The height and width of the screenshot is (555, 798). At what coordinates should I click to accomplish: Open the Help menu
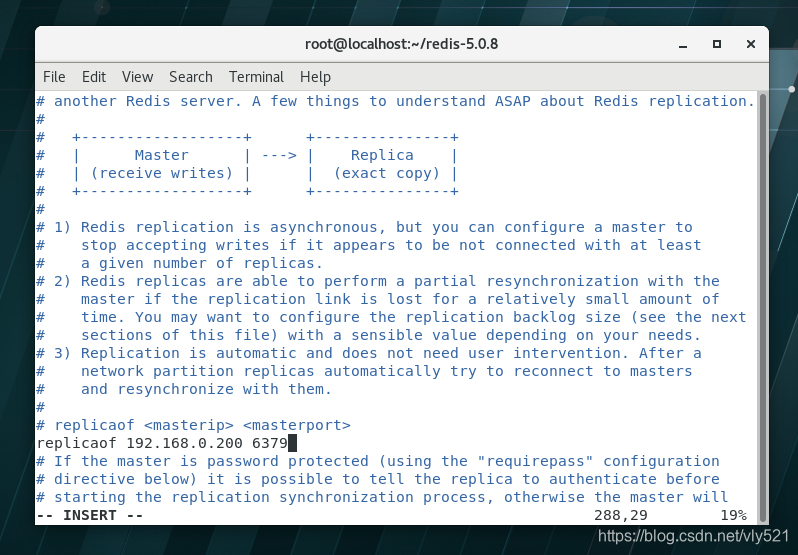point(315,77)
